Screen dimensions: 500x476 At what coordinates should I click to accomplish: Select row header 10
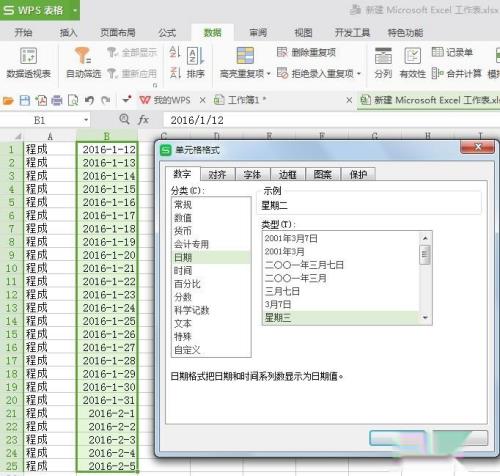[12, 268]
